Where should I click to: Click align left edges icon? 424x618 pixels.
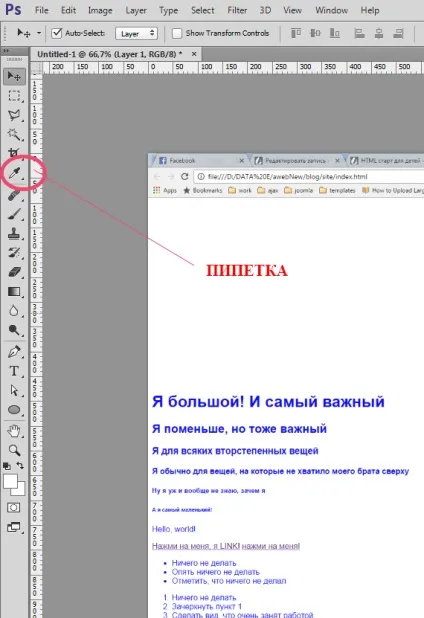359,34
